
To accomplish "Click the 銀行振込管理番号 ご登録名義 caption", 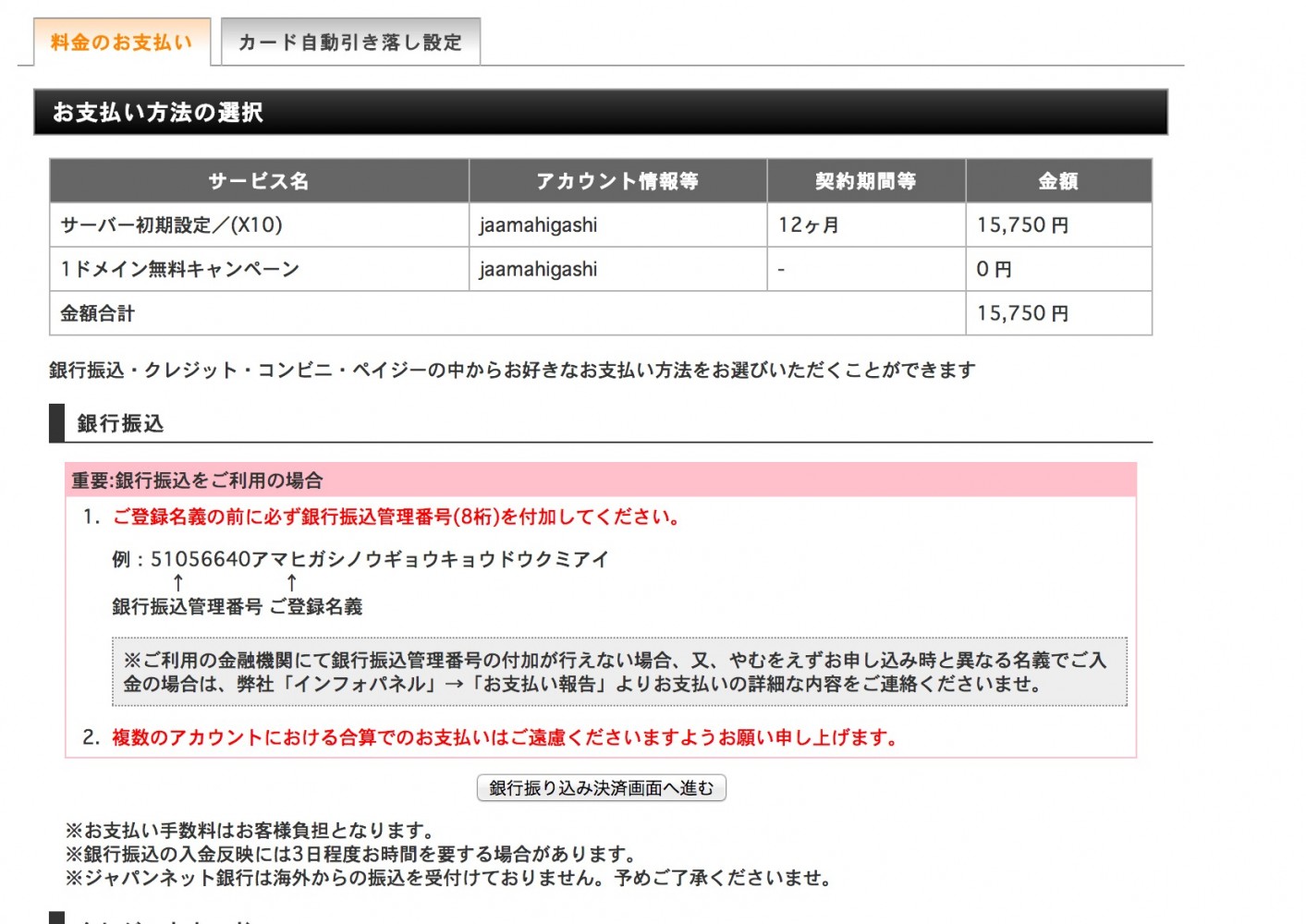I will point(237,606).
